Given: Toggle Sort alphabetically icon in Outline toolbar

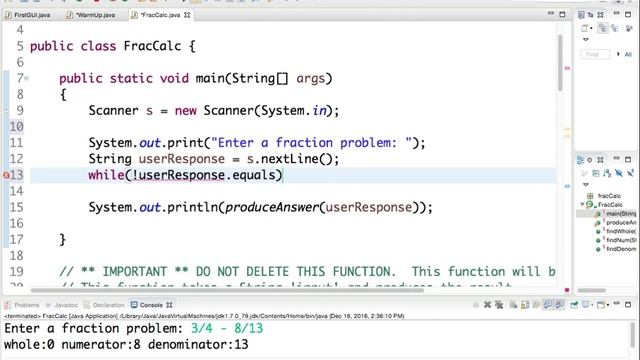Looking at the screenshot, I should click(607, 173).
